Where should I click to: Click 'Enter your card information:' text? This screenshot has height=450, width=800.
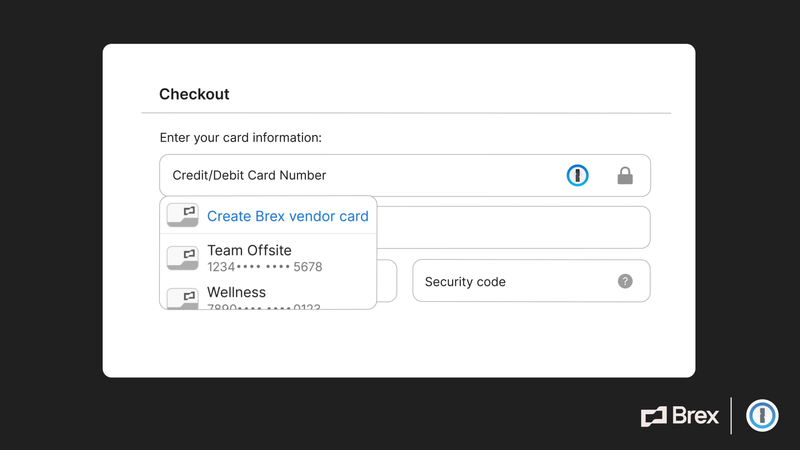pyautogui.click(x=241, y=138)
